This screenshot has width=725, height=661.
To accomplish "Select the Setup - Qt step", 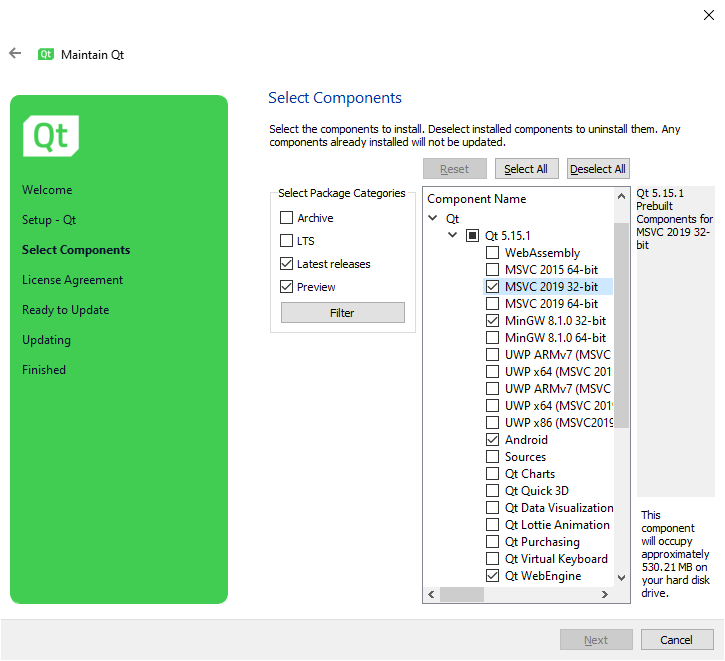I will (x=49, y=220).
